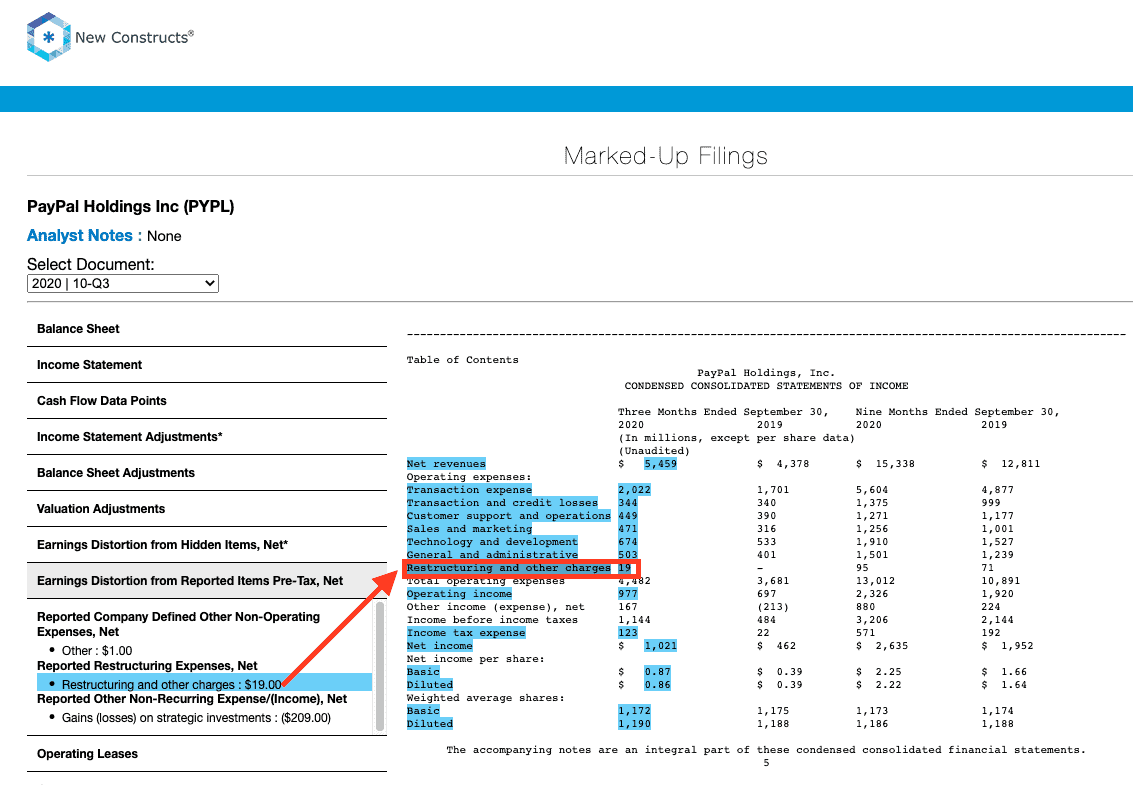Click the highlighted 503 G&A value

point(628,555)
